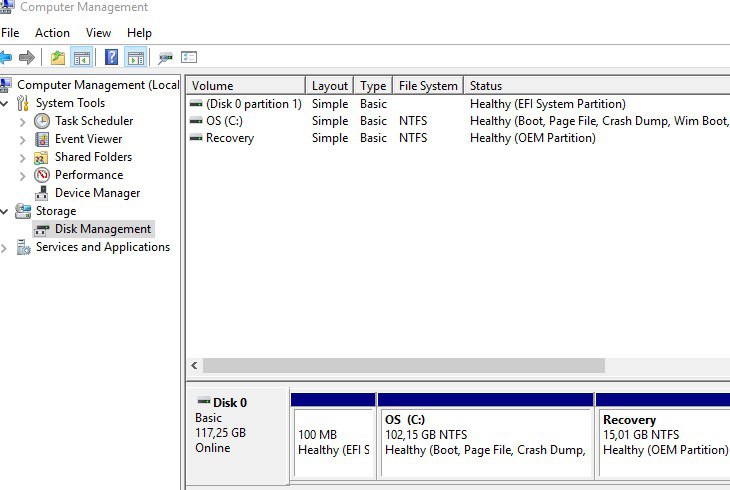Click the Storage node icon
This screenshot has height=490, width=730.
click(23, 211)
